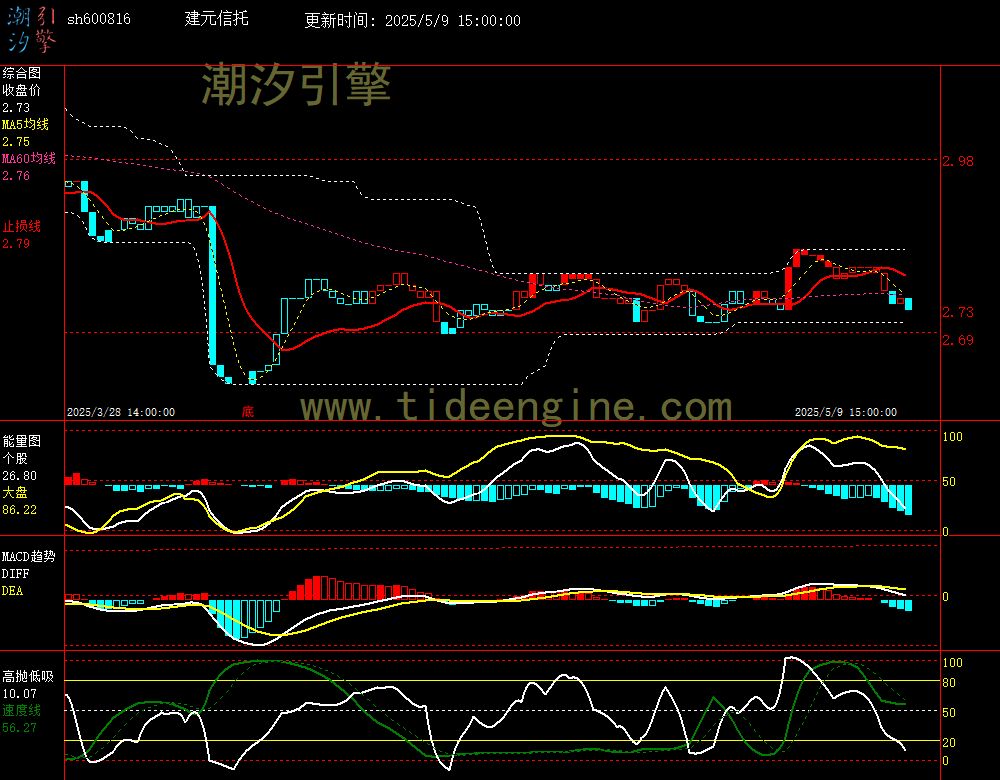1000x780 pixels.
Task: Click the tall cyan crash candlestick
Action: coord(212,286)
